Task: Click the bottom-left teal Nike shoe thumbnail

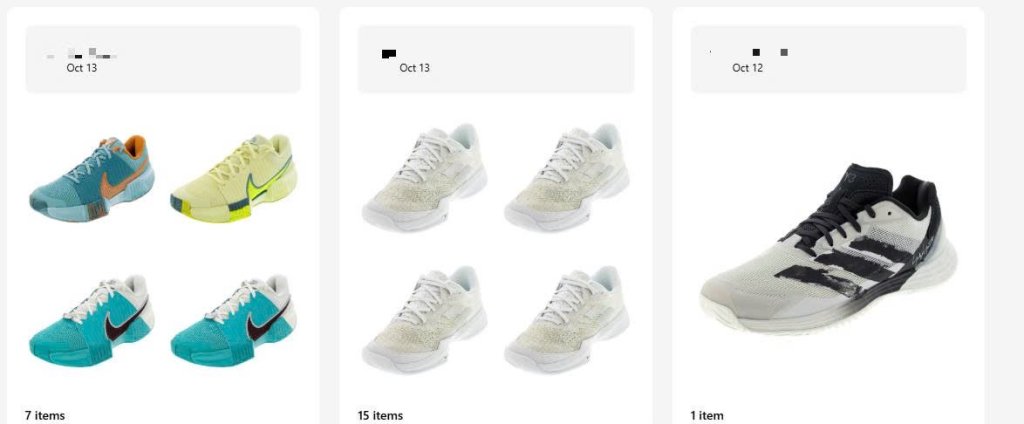Action: click(92, 318)
